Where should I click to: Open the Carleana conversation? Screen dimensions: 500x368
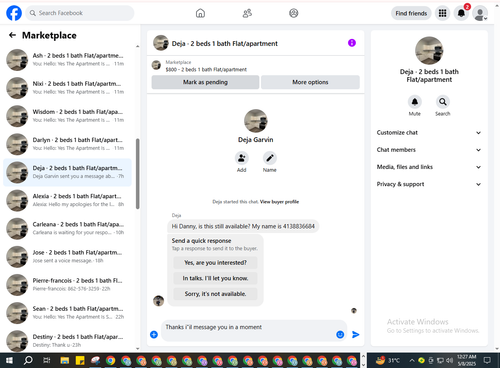pos(67,229)
